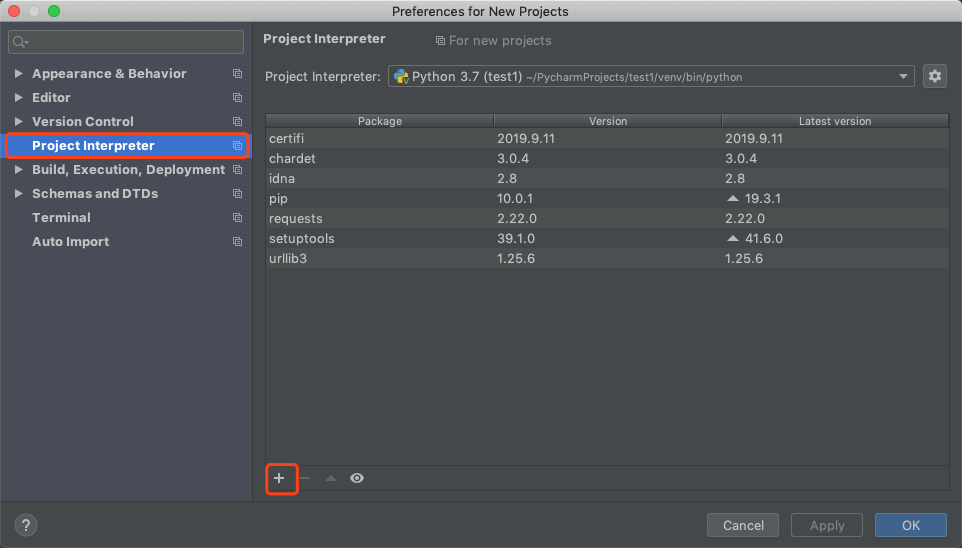
Task: Select the urllib3 package row
Action: (607, 258)
